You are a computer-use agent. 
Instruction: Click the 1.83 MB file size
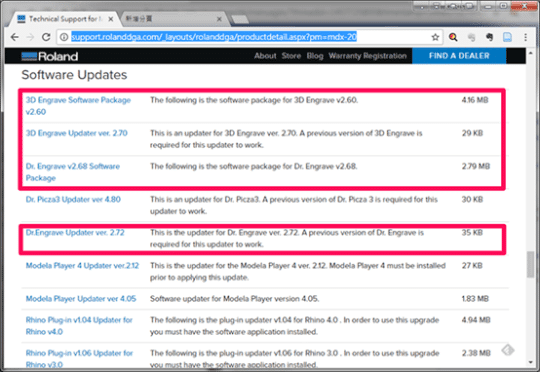pyautogui.click(x=475, y=299)
